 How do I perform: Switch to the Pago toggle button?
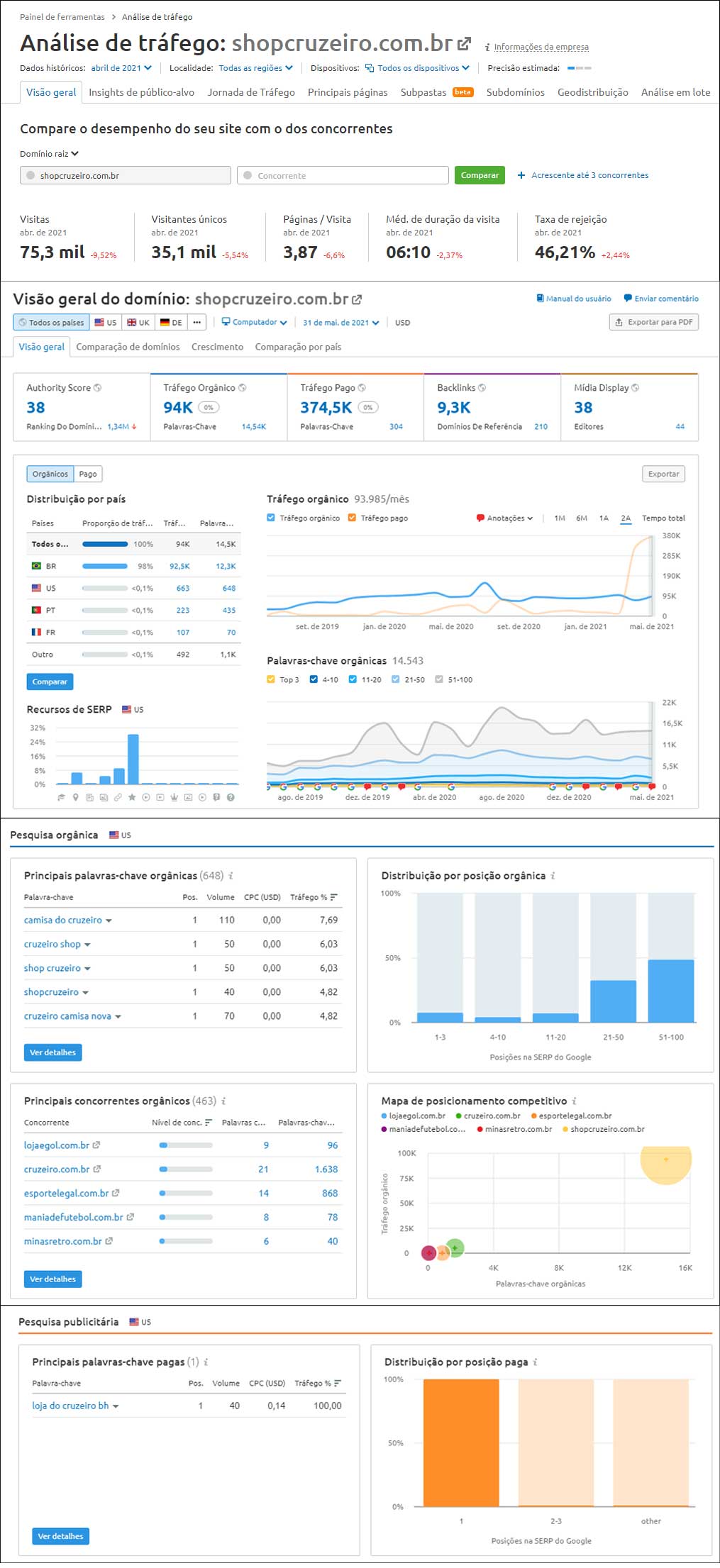pyautogui.click(x=88, y=474)
